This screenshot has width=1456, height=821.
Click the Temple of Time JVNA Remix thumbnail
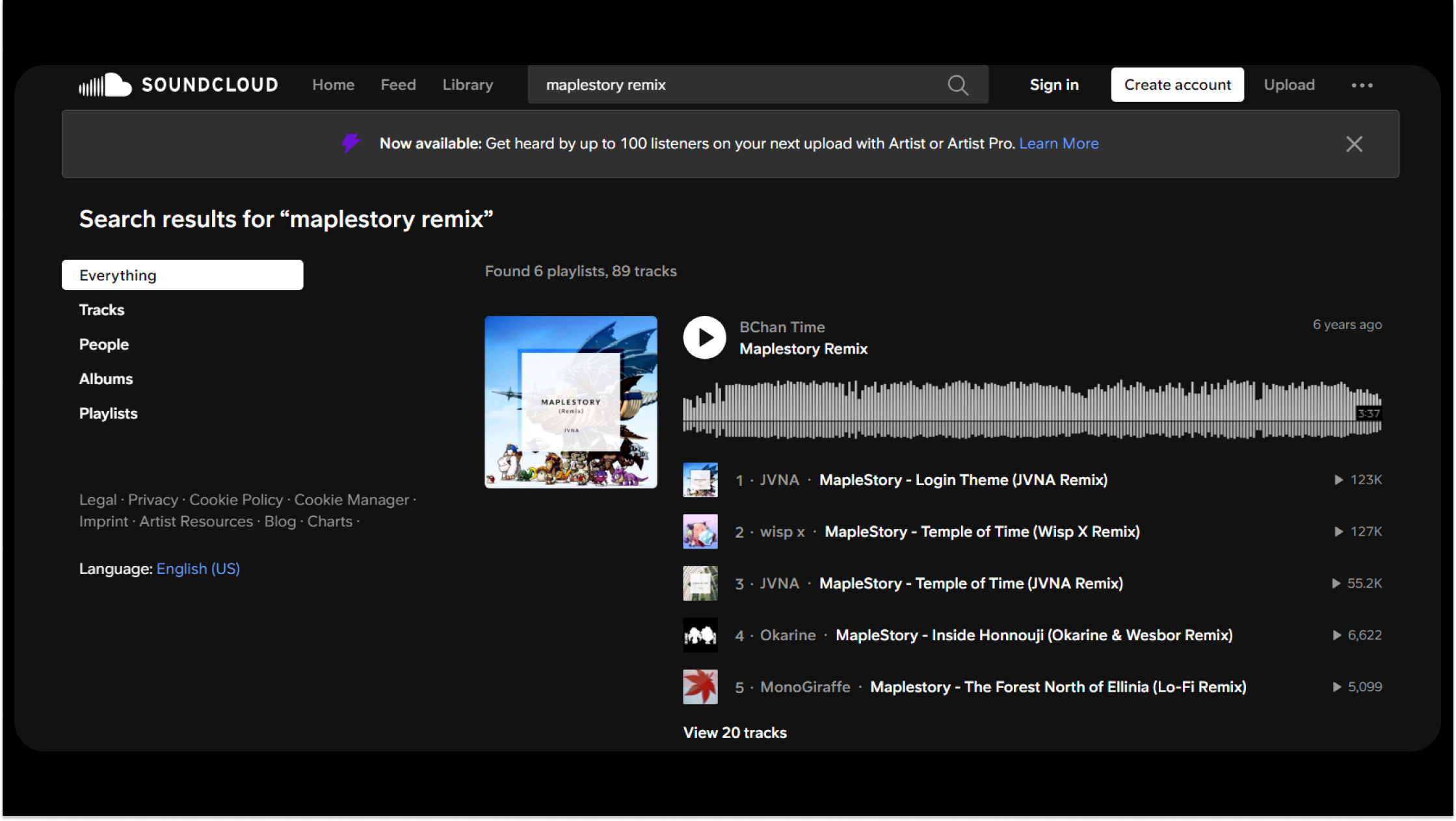click(x=700, y=583)
